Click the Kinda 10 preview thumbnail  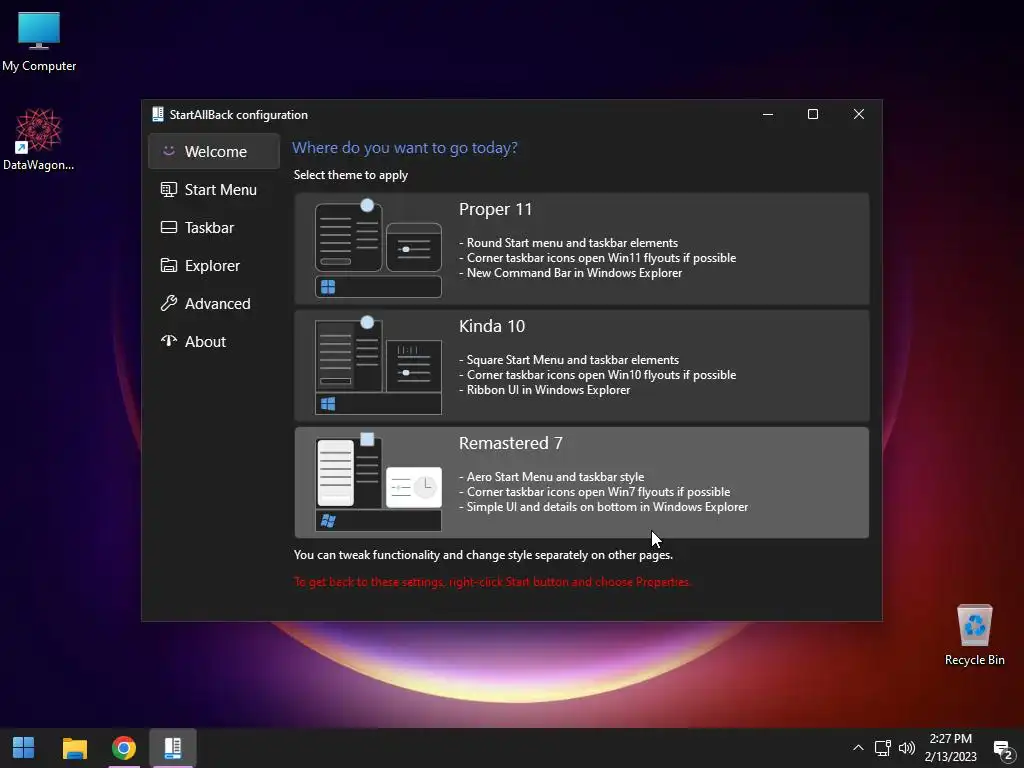(378, 366)
